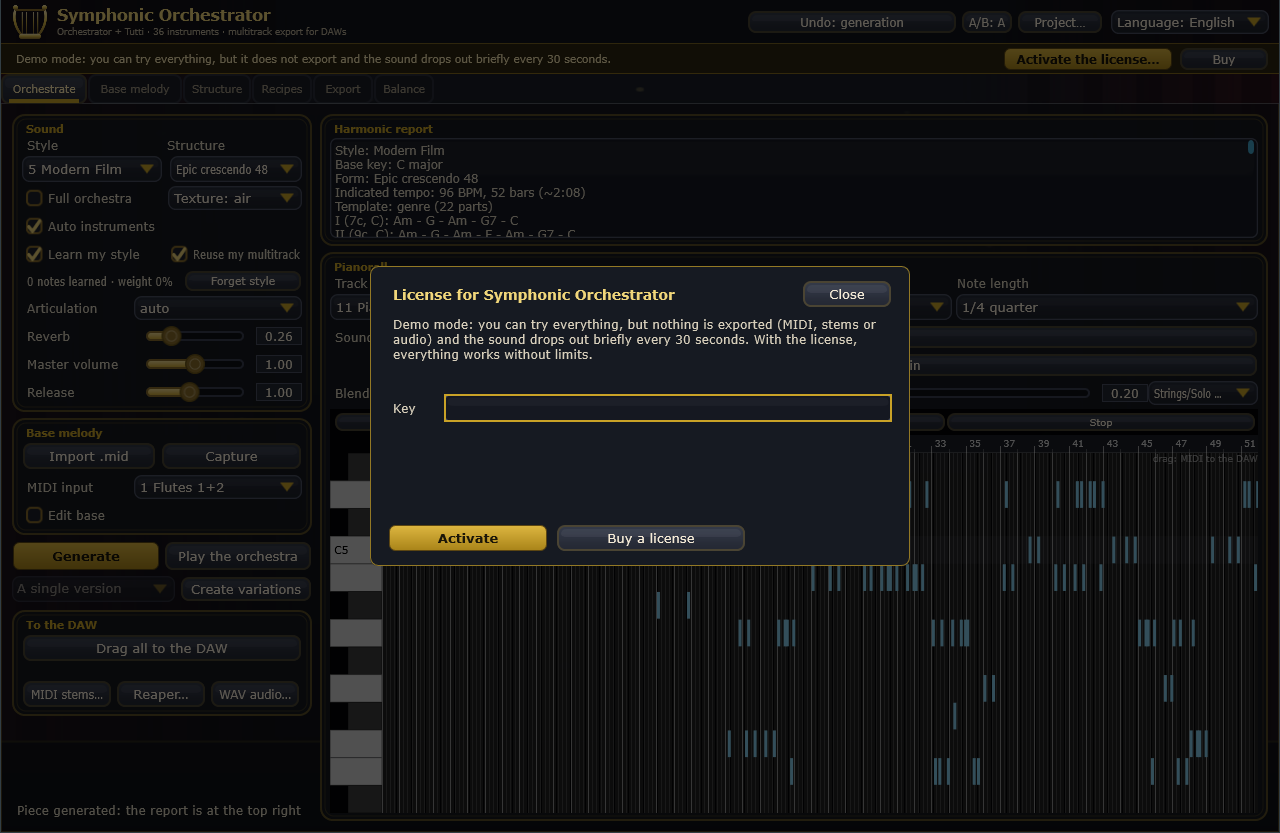
Task: Click the C5 piano roll key
Action: click(356, 550)
